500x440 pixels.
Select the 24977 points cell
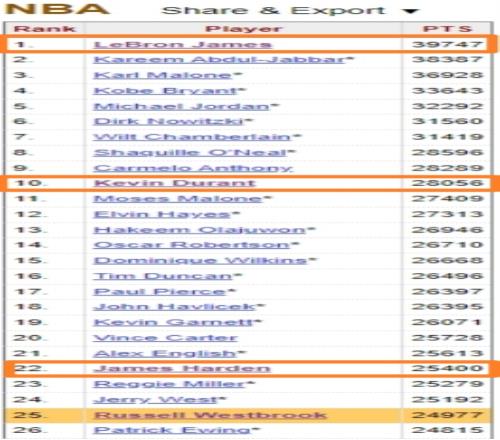(447, 415)
